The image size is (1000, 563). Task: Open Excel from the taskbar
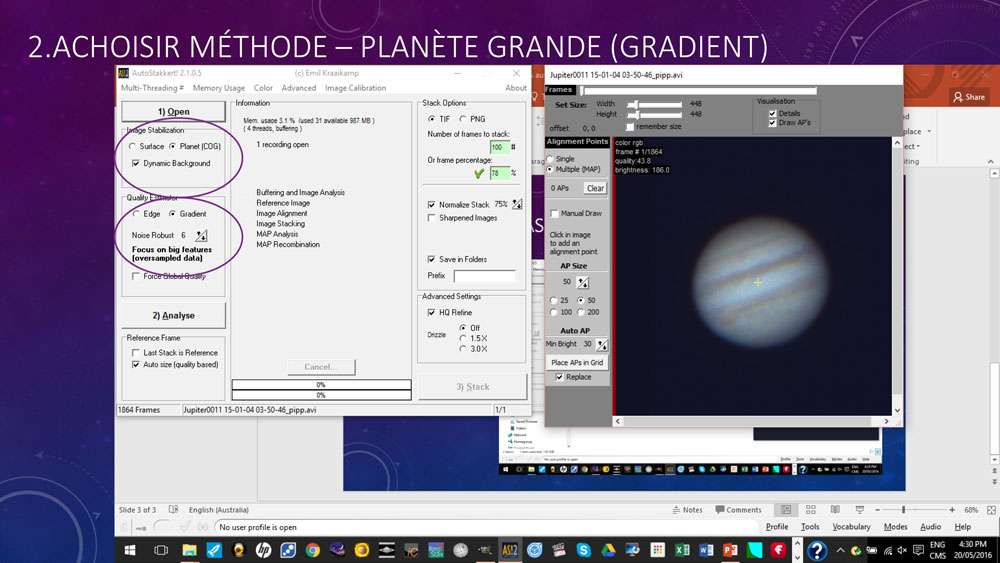(x=682, y=550)
